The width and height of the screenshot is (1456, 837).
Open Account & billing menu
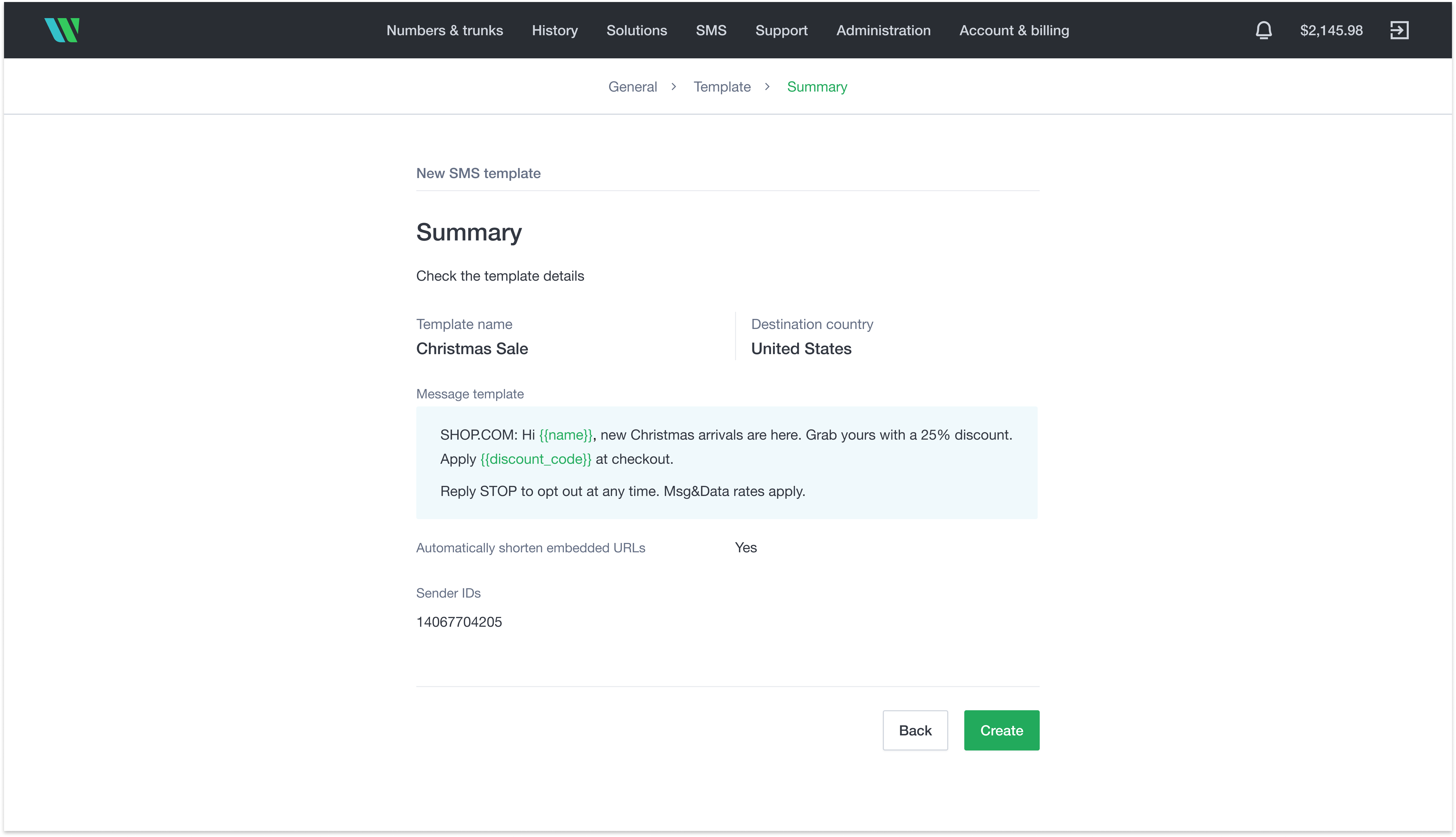1014,30
